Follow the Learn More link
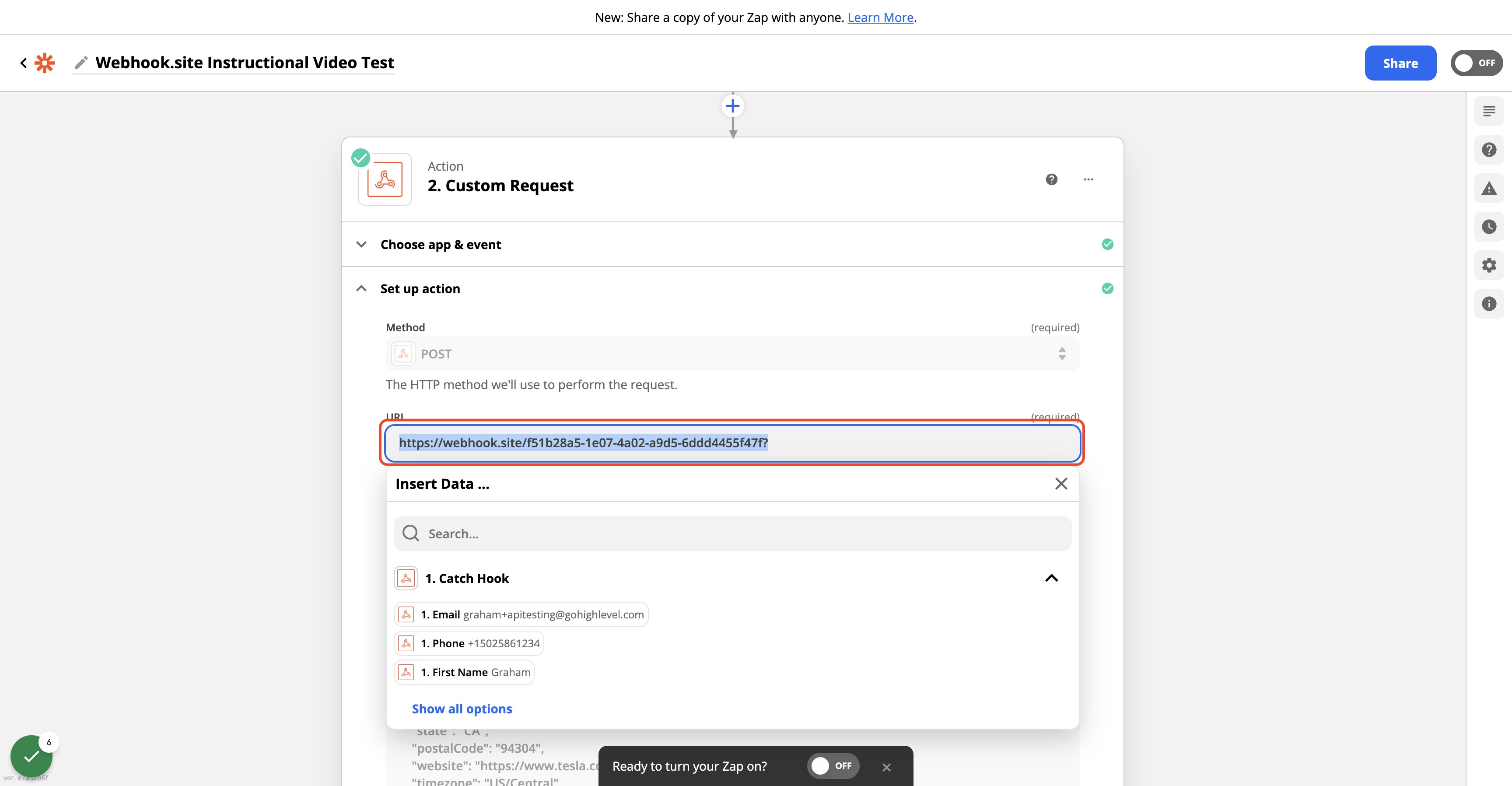Screen dimensions: 1512x786 [x=880, y=18]
